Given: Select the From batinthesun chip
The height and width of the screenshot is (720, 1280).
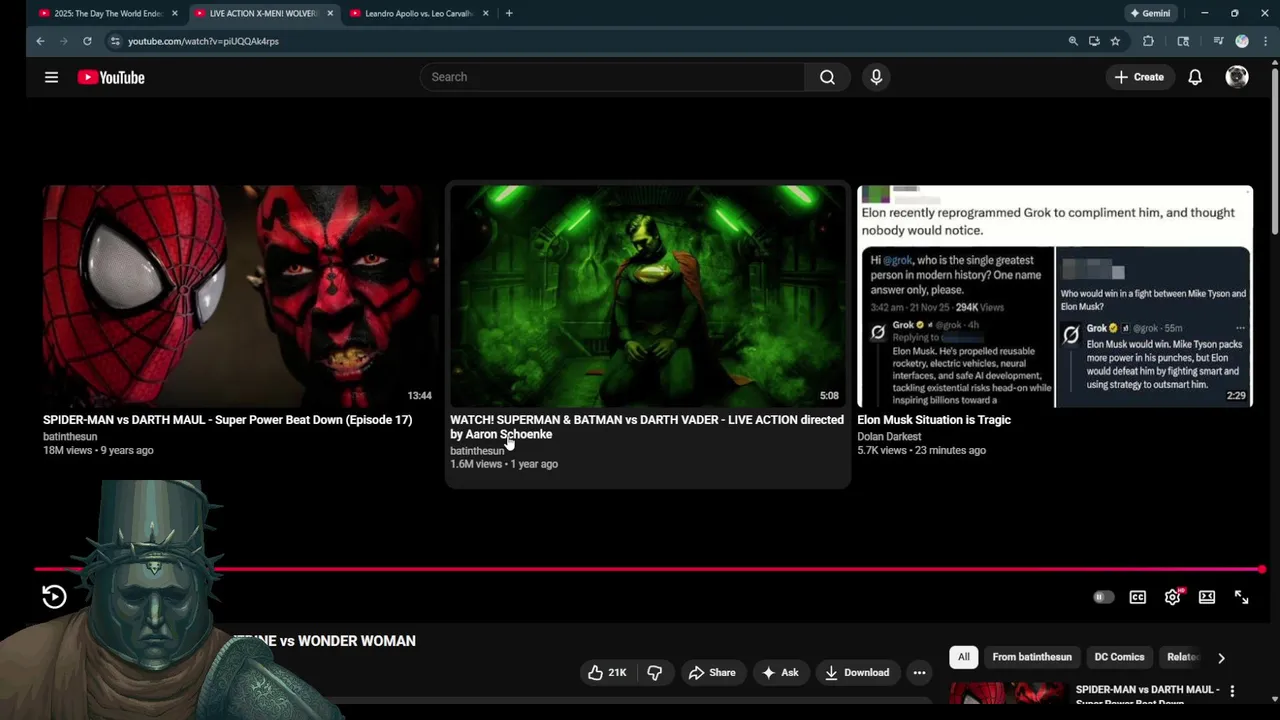Looking at the screenshot, I should [x=1032, y=657].
